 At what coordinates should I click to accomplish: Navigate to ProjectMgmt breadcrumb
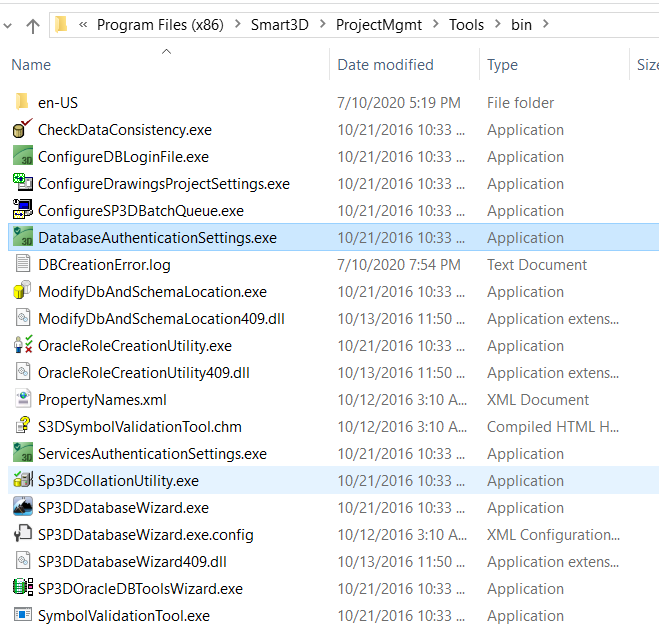(379, 25)
